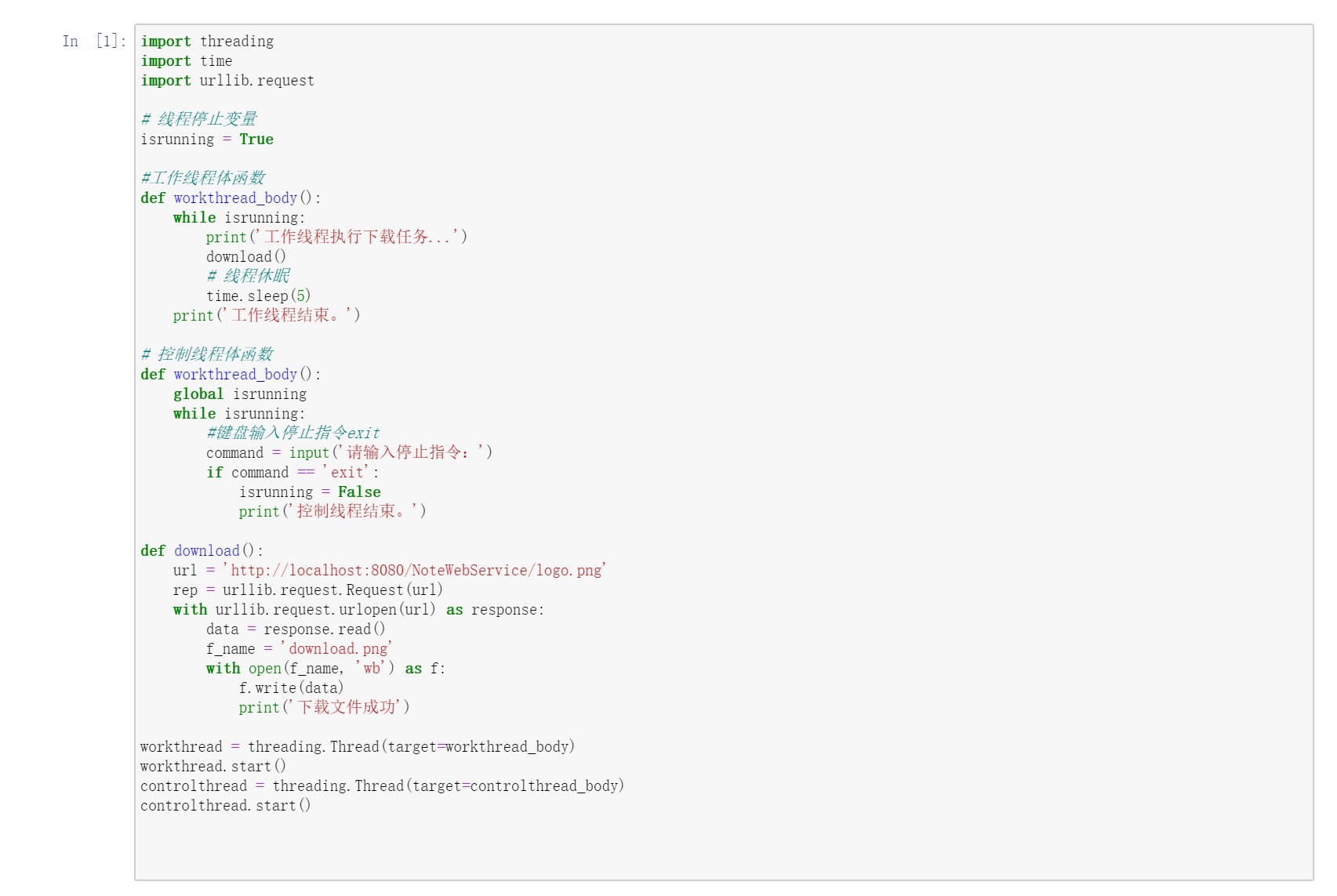The width and height of the screenshot is (1337, 896).
Task: Click the localhost:8080 logo.png URL string
Action: (415, 570)
